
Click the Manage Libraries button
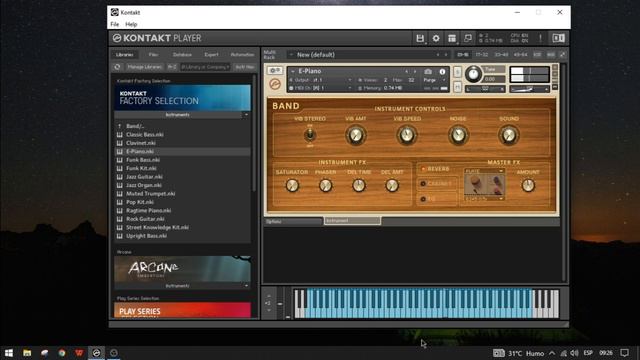(144, 67)
